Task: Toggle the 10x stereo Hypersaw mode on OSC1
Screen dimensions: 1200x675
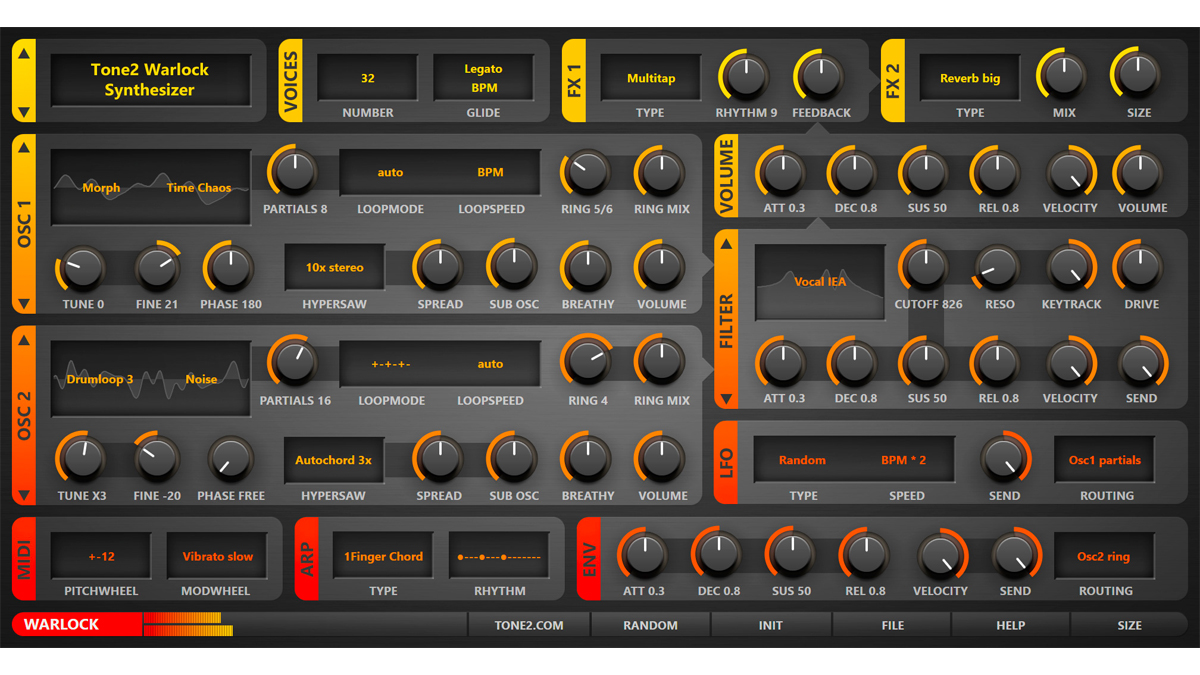Action: (334, 267)
